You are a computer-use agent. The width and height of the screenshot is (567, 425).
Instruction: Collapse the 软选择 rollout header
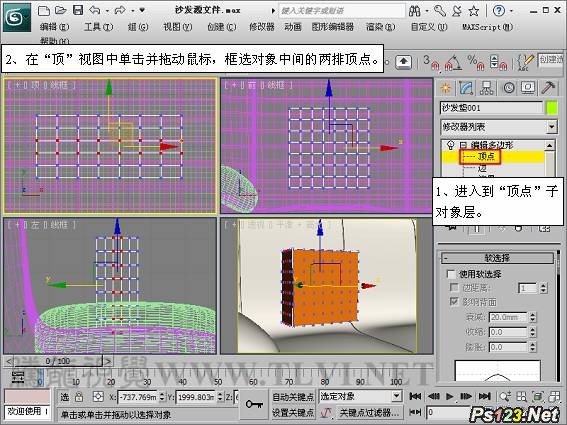click(497, 258)
